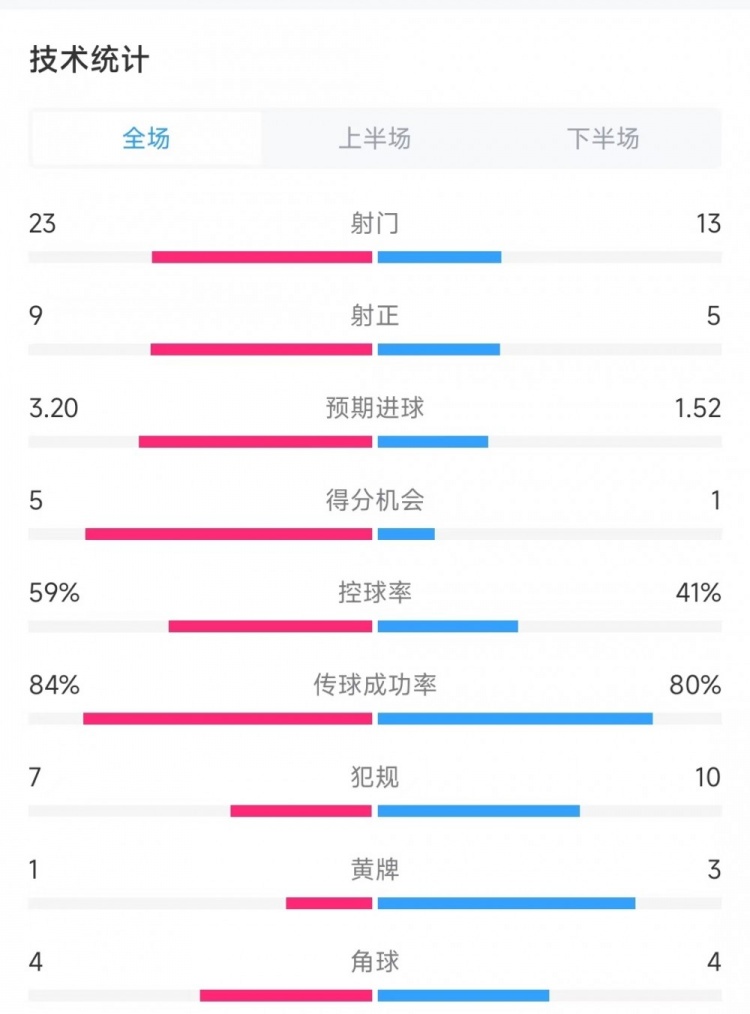
Task: Select the 预期进球 label
Action: click(x=375, y=408)
